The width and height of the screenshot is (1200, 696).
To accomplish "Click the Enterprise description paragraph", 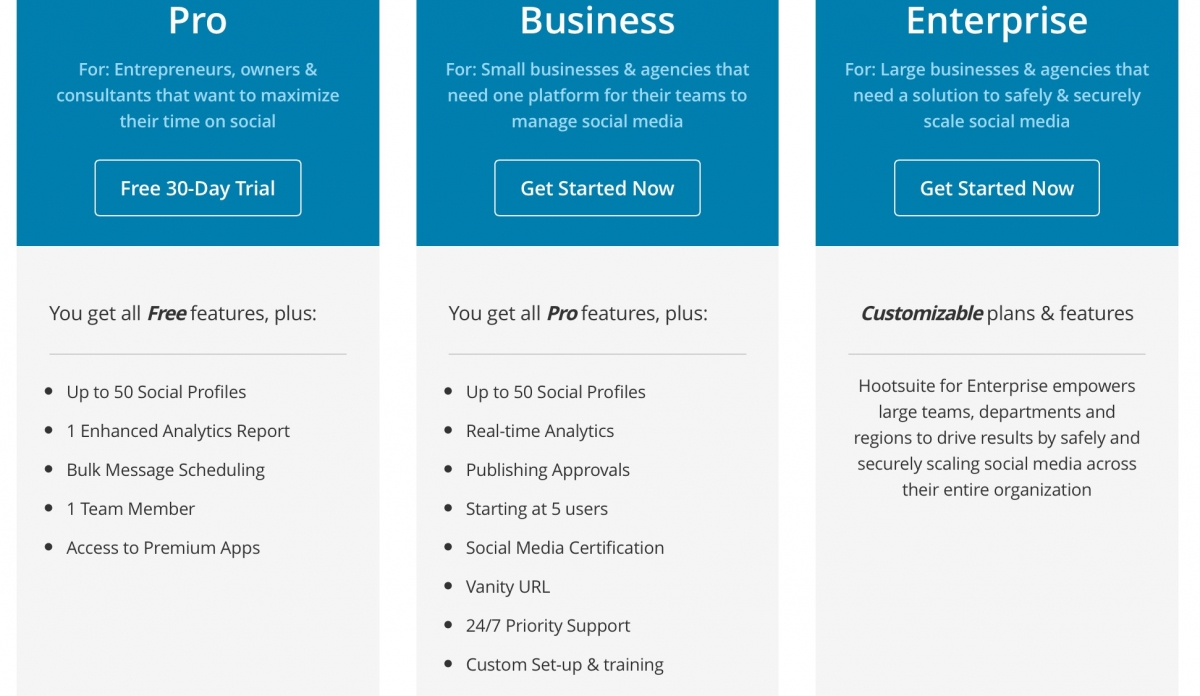I will [x=996, y=437].
